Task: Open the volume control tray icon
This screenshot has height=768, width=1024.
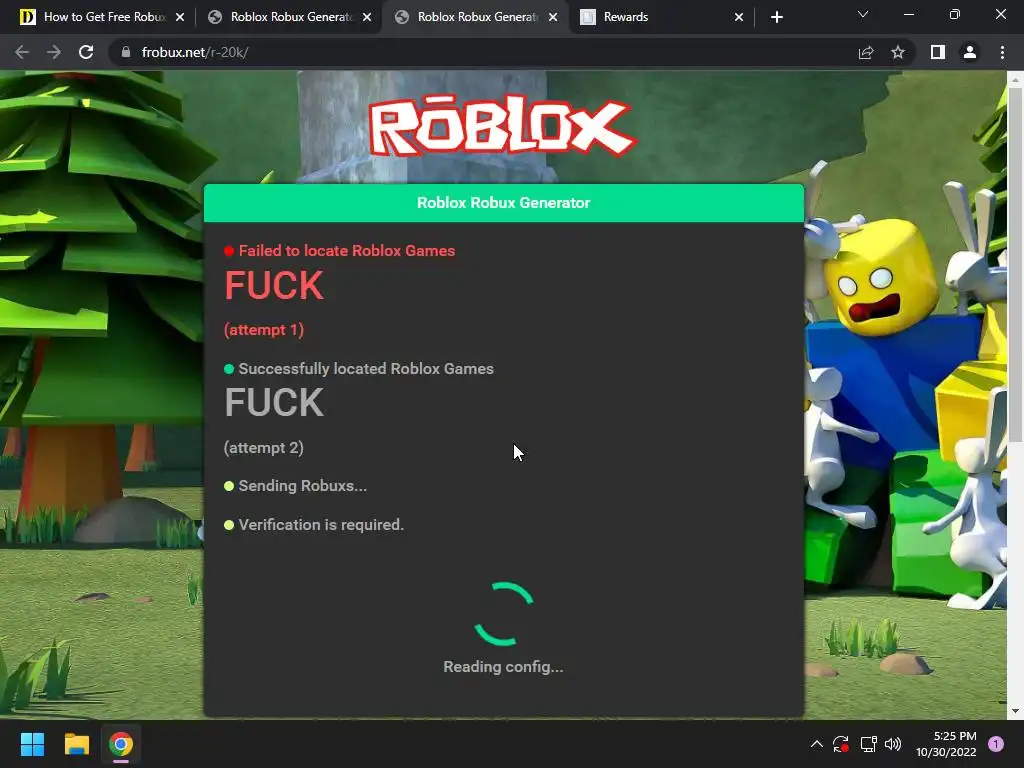Action: coord(893,744)
